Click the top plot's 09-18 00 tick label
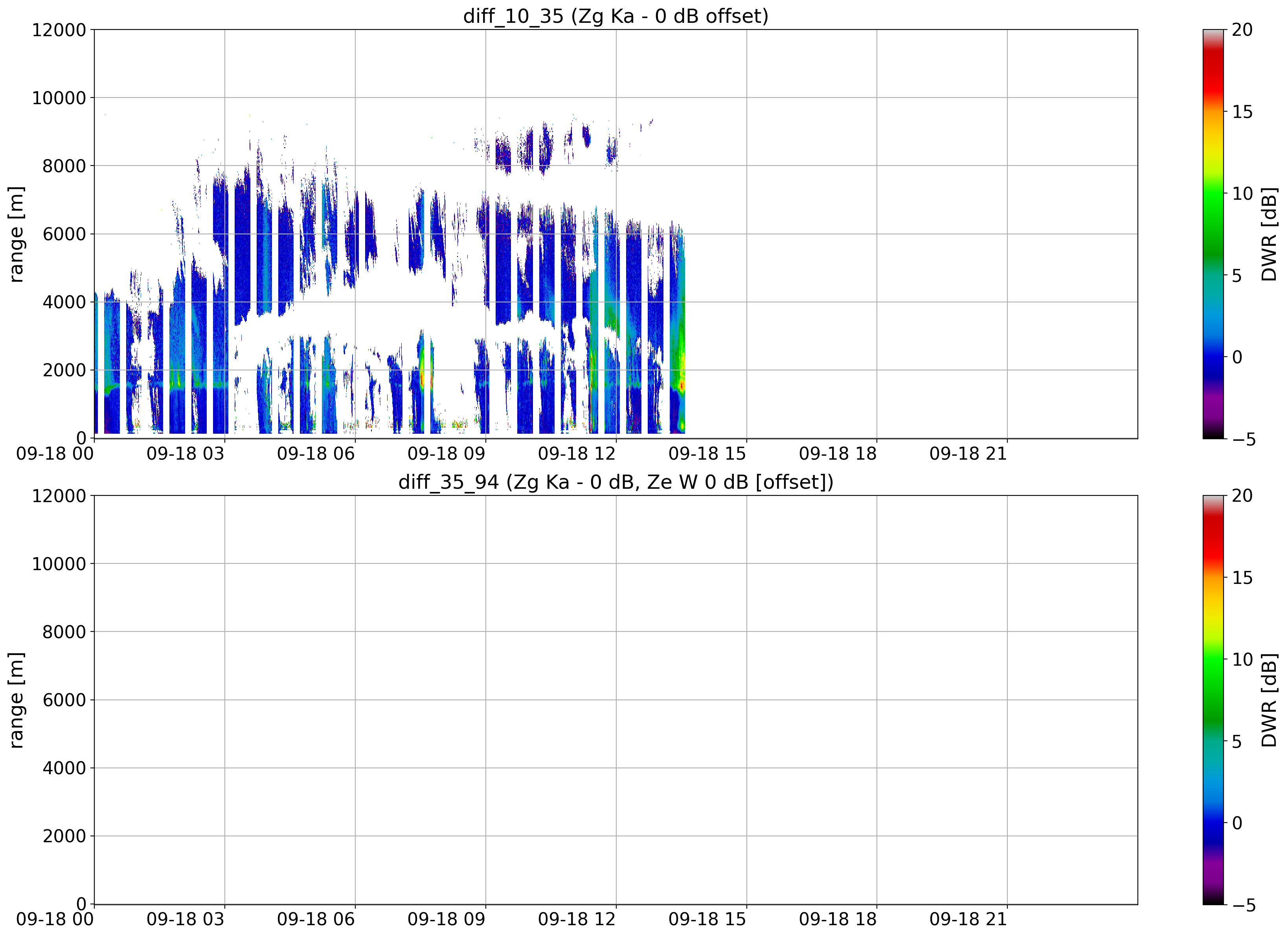1288x937 pixels. pos(55,453)
